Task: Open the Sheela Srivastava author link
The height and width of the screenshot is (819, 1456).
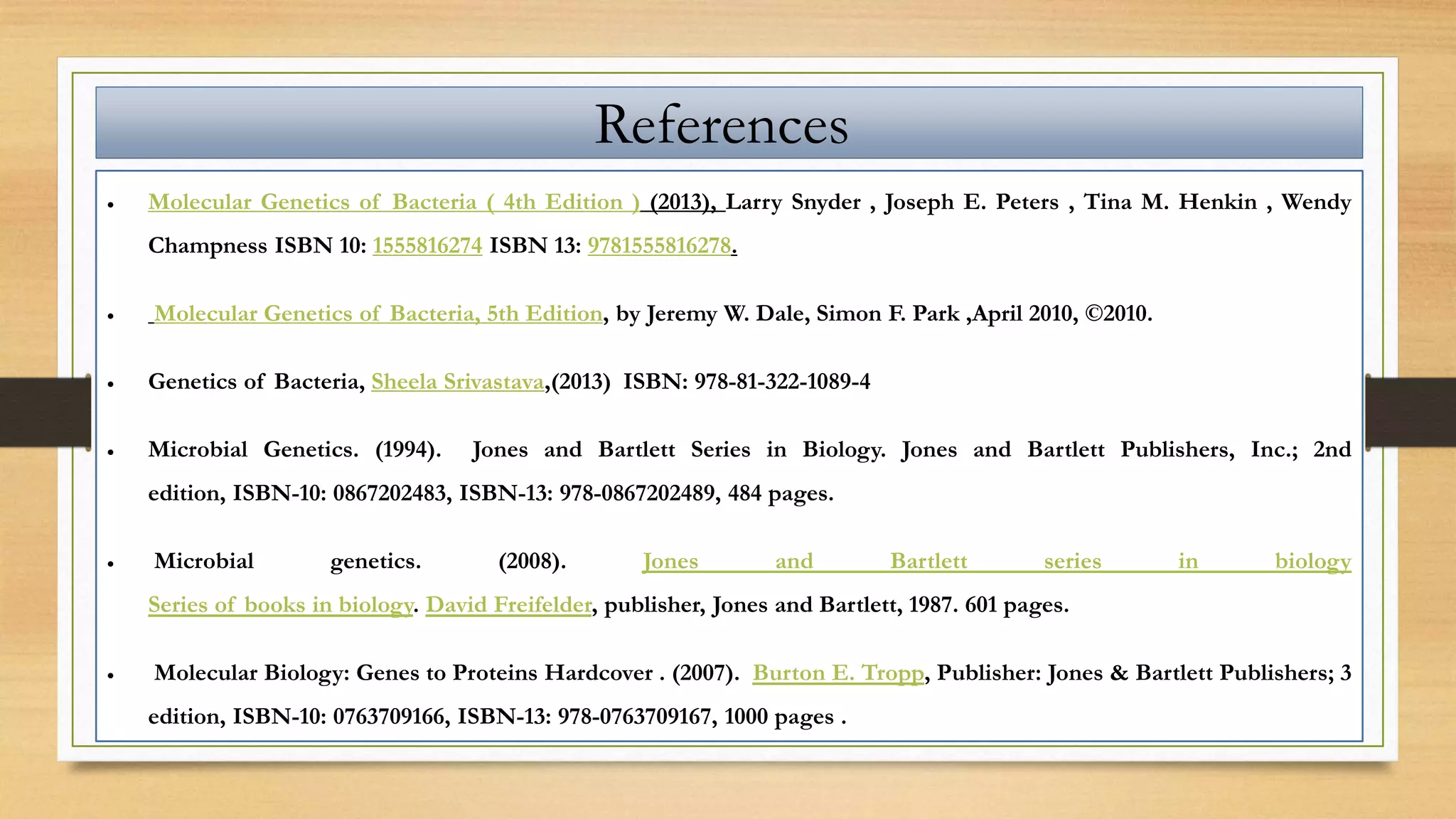Action: pyautogui.click(x=458, y=382)
